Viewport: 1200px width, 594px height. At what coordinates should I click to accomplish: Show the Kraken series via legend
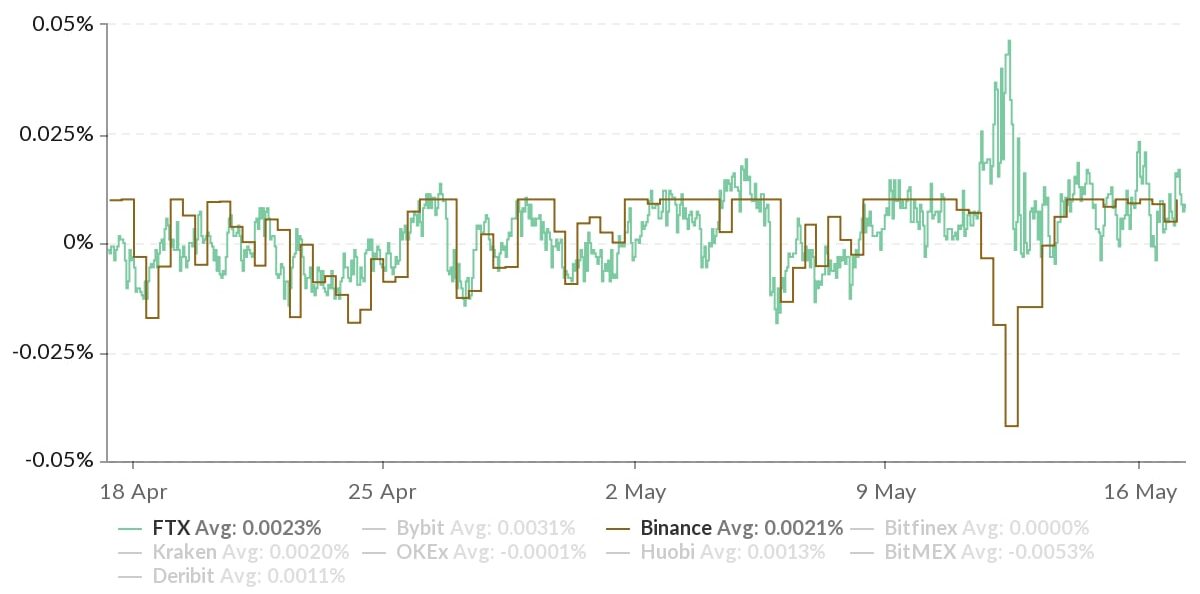[250, 552]
